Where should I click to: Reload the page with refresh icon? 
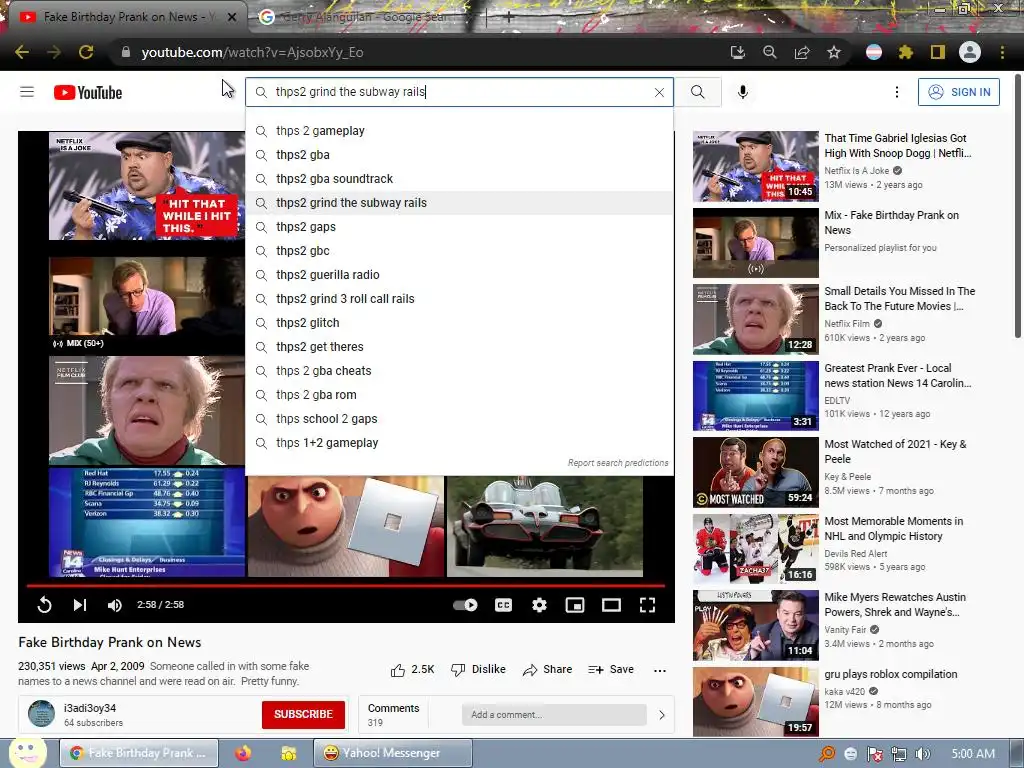click(x=86, y=52)
